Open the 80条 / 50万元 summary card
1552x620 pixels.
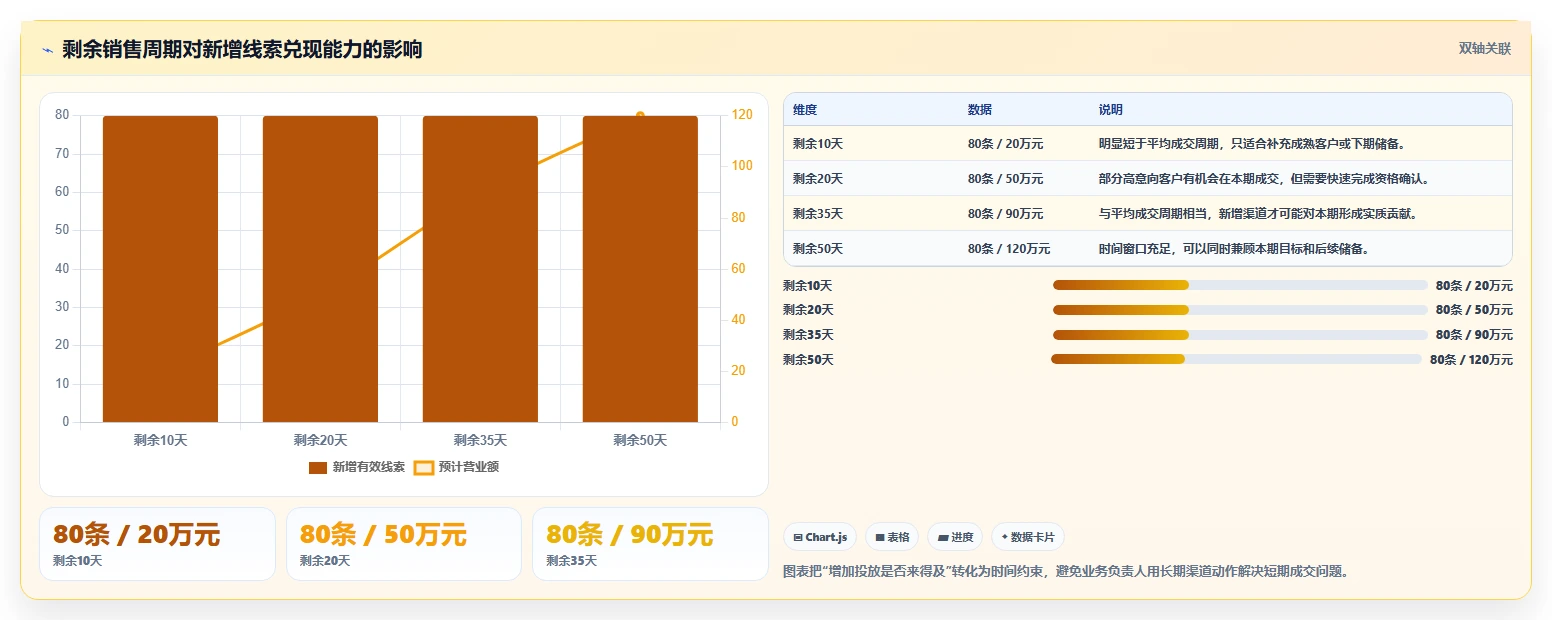(x=404, y=544)
